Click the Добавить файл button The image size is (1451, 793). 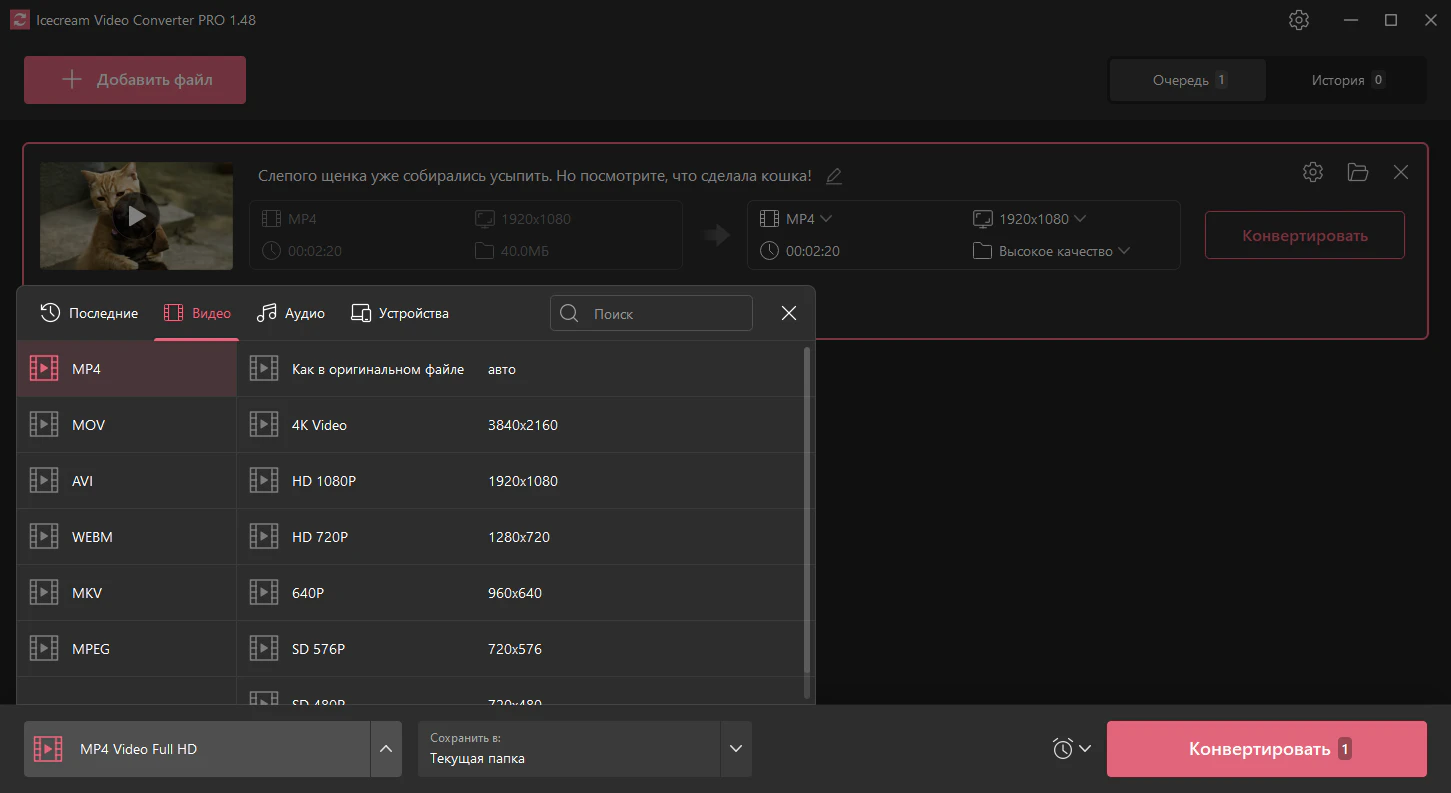[x=135, y=80]
